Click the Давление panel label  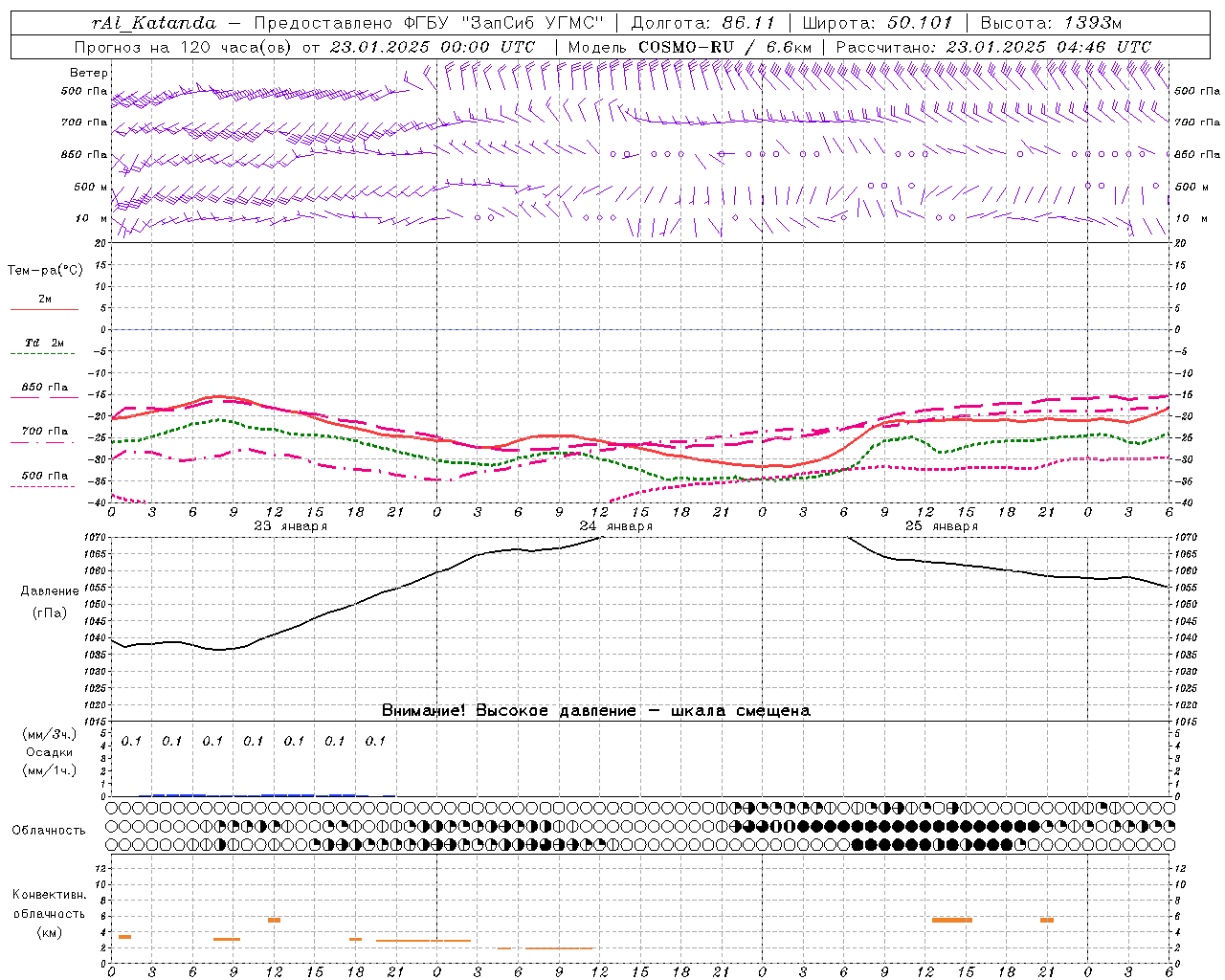pyautogui.click(x=50, y=591)
